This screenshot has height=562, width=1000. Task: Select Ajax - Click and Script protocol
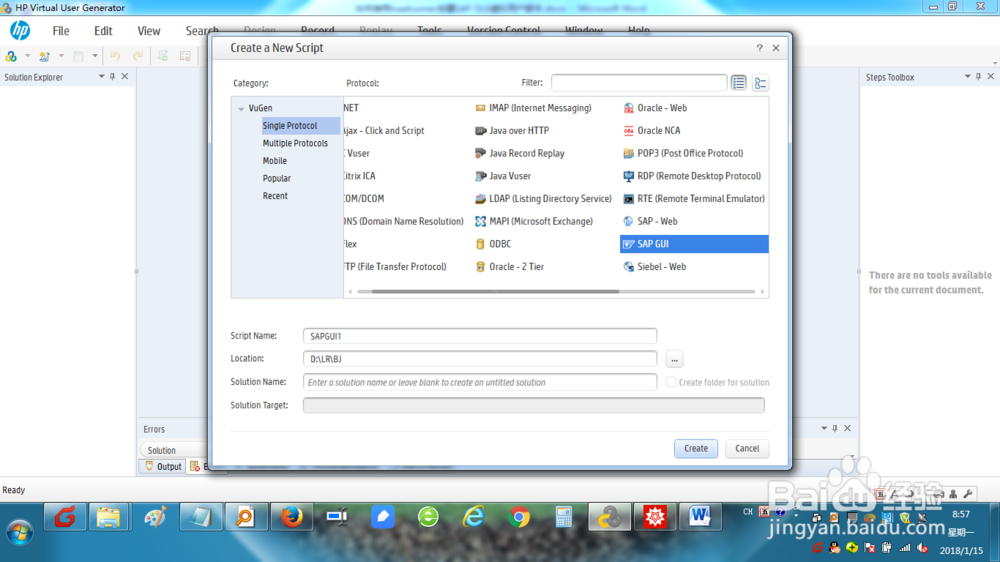(x=384, y=130)
